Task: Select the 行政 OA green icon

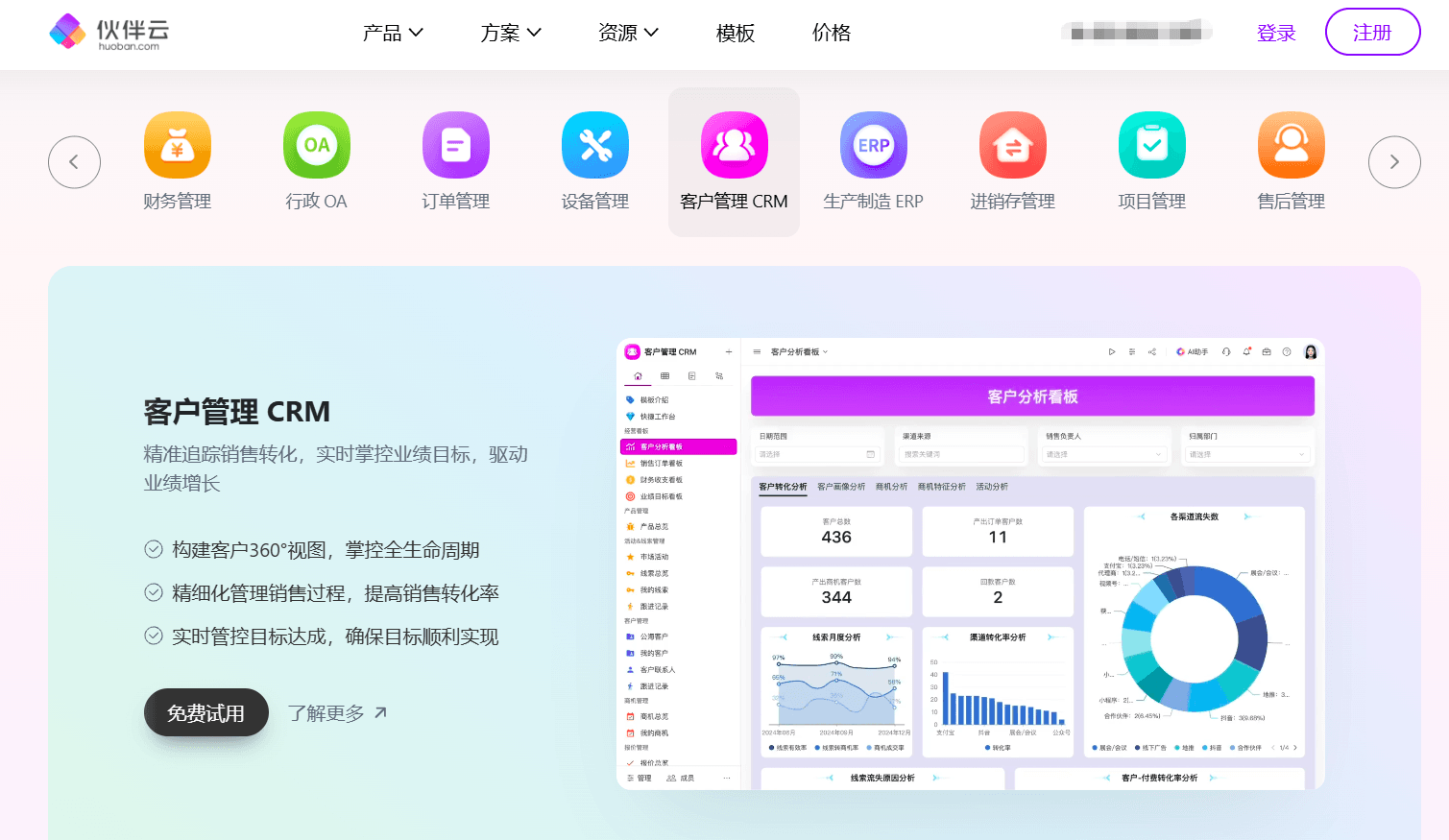Action: 317,145
